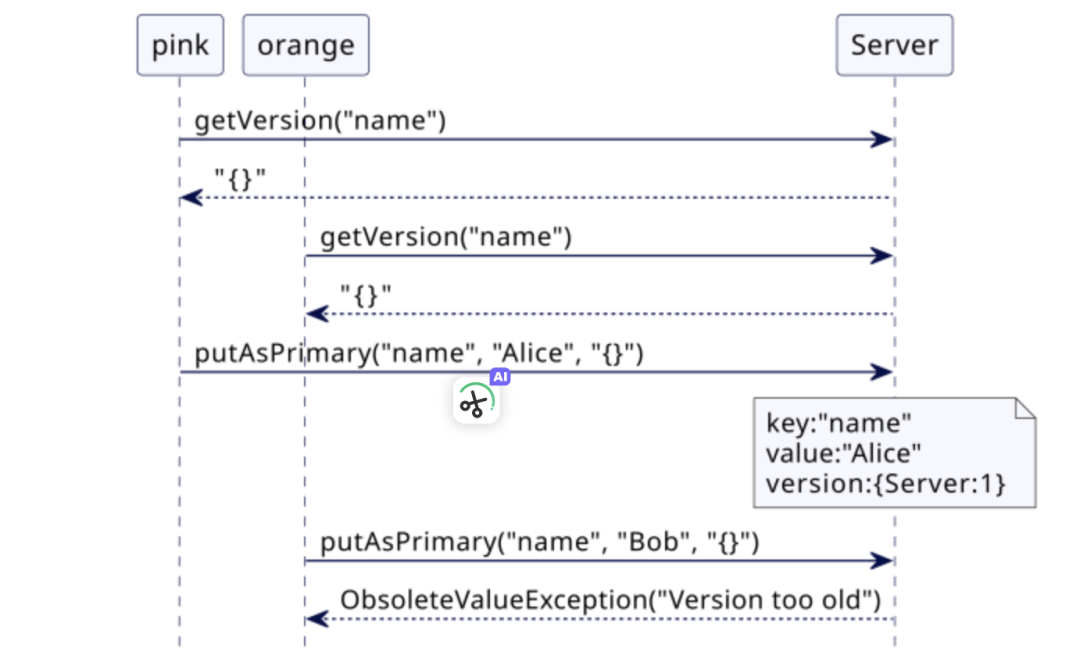This screenshot has height=666, width=1080.
Task: Click the getVersion("name") message sent from orange
Action: tap(445, 238)
